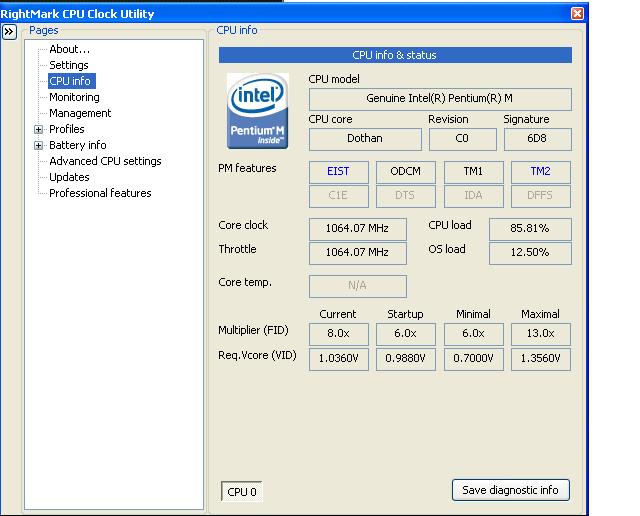
Task: Click the greyed DTS feature indicator
Action: pyautogui.click(x=405, y=196)
